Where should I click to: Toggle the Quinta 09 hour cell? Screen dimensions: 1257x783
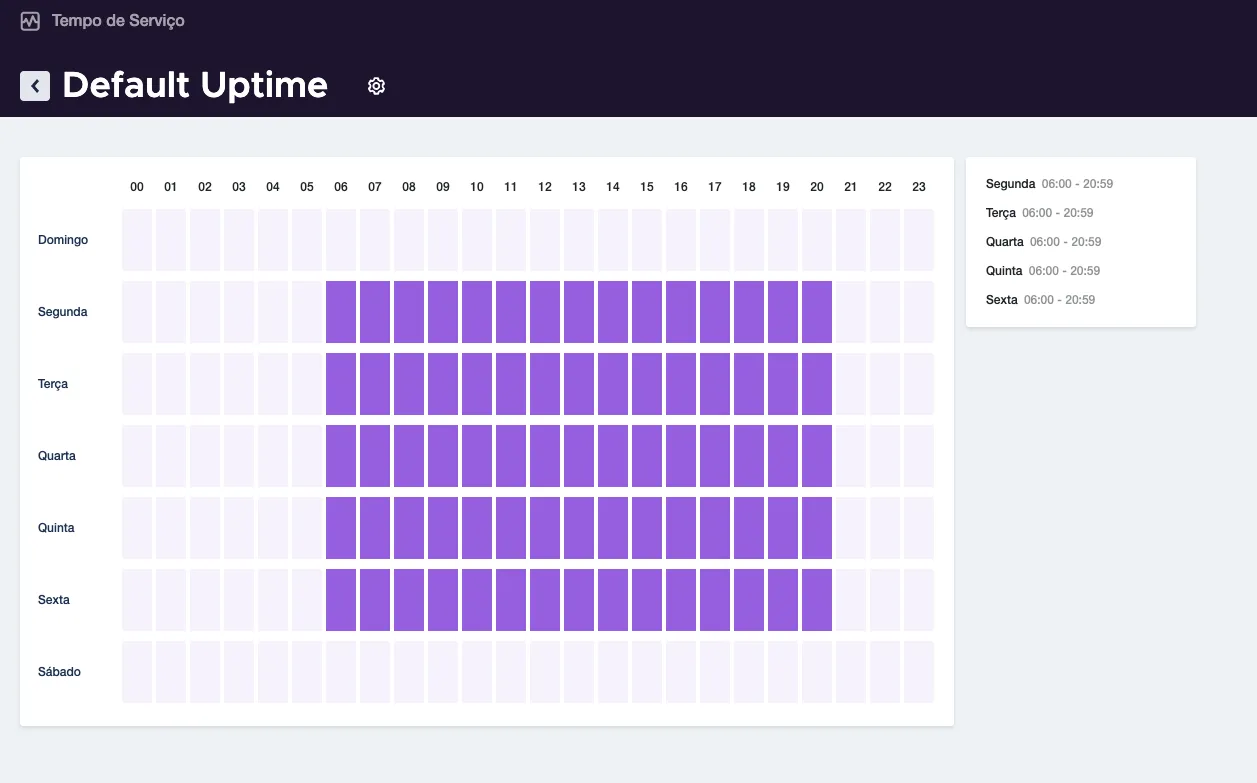[443, 528]
